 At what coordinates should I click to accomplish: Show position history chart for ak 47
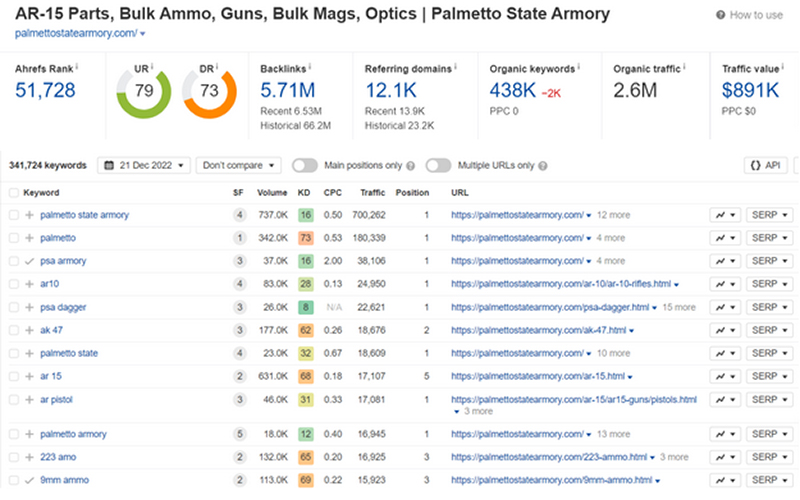(x=725, y=331)
